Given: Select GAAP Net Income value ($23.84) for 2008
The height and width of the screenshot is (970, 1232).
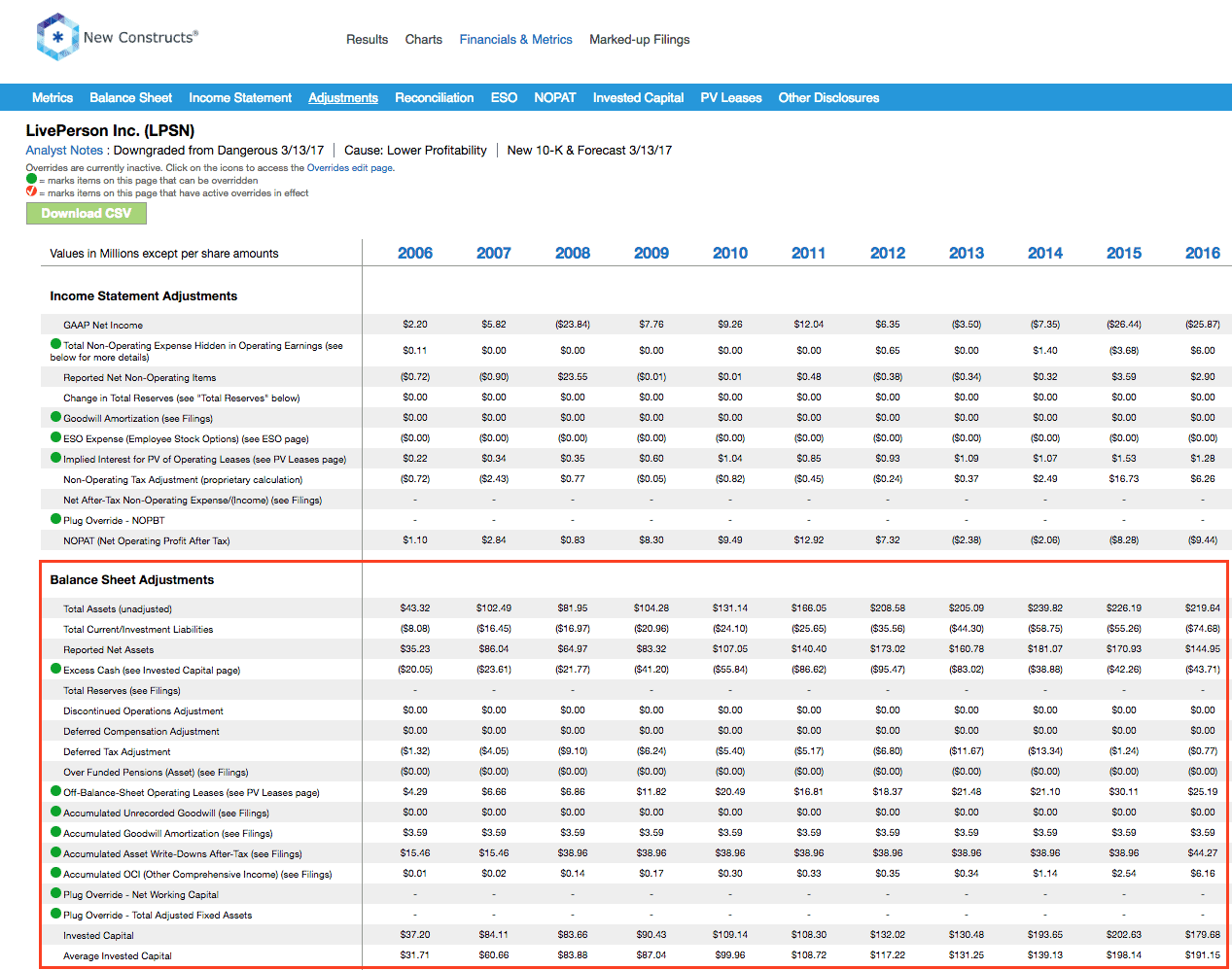Looking at the screenshot, I should point(573,324).
